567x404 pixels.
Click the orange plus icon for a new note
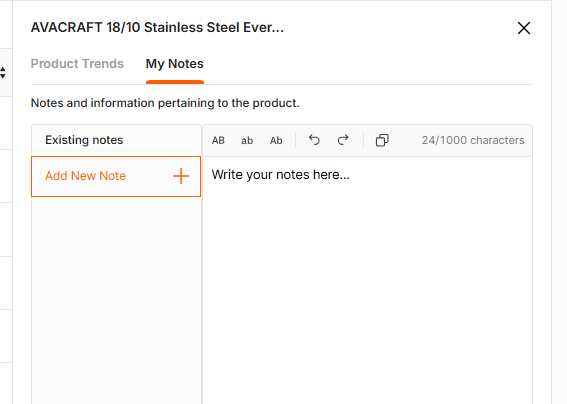pos(181,176)
